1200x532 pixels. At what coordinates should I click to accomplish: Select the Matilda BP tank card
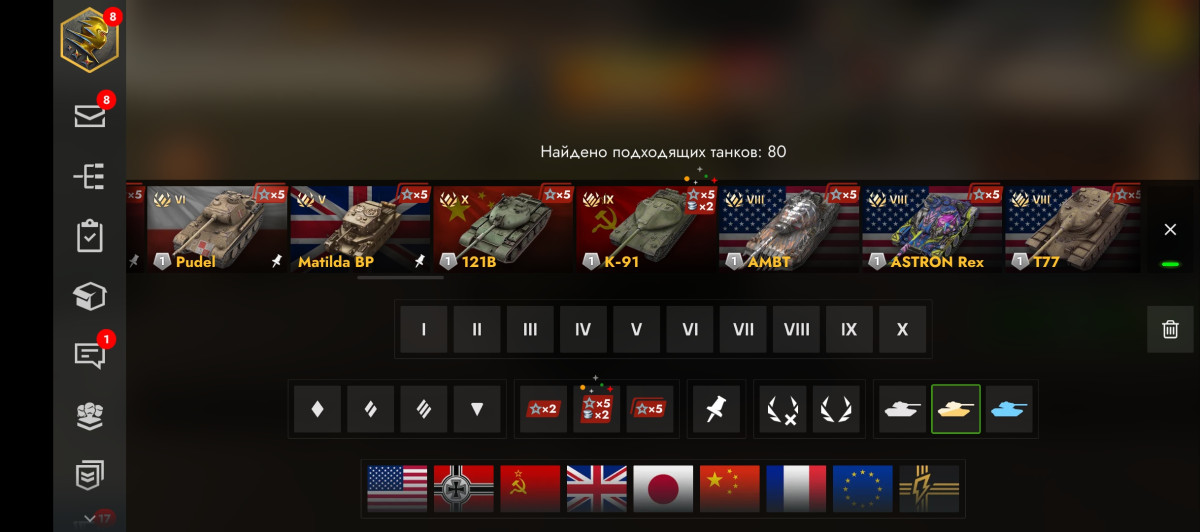coord(360,229)
